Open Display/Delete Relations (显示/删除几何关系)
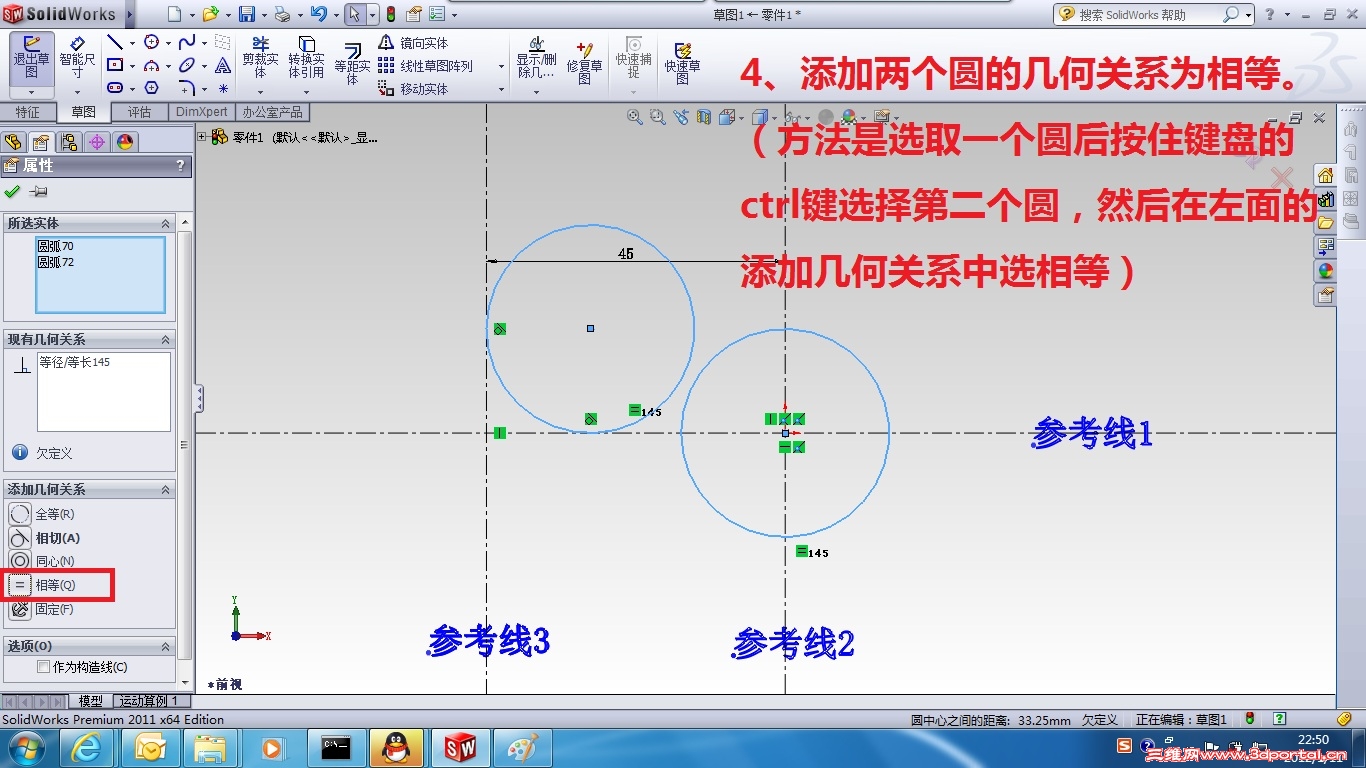Image resolution: width=1366 pixels, height=768 pixels. pyautogui.click(x=536, y=58)
